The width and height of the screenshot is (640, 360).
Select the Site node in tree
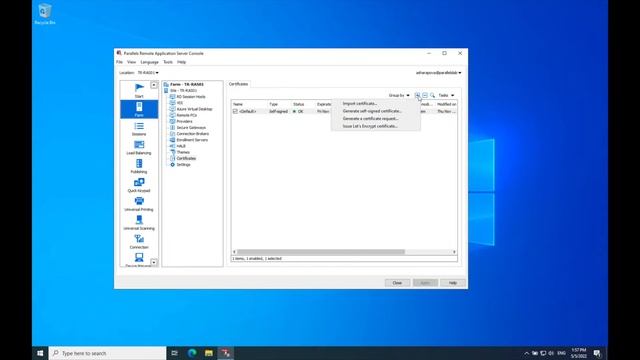click(183, 91)
